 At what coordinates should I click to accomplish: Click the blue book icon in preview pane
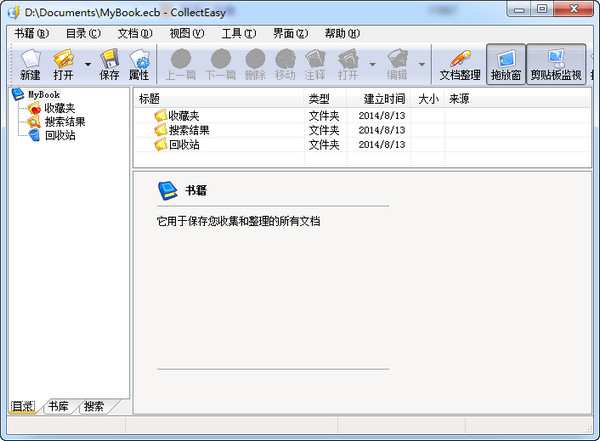point(168,191)
